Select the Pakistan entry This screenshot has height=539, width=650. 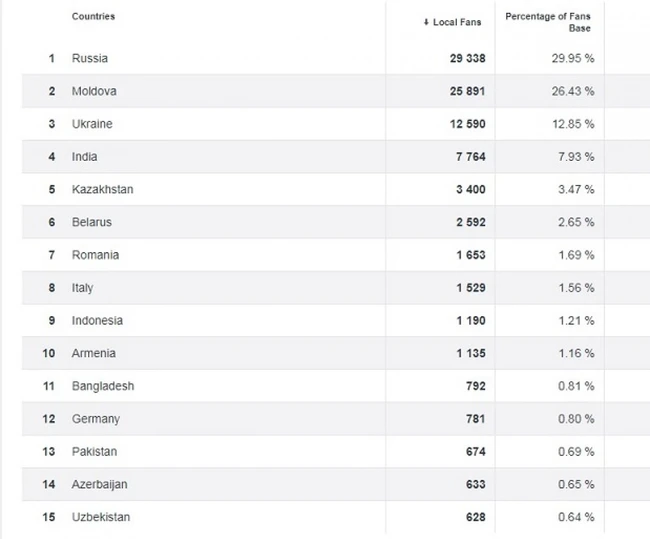point(94,452)
